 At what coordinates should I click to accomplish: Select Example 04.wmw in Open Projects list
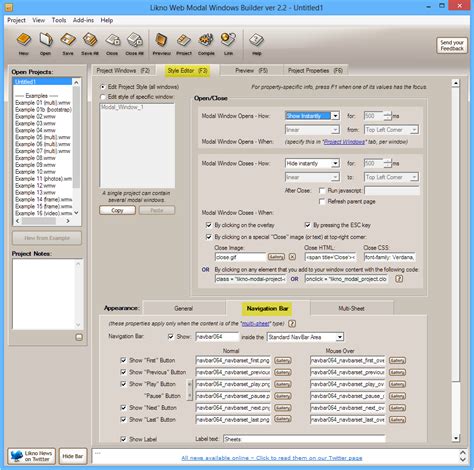(x=35, y=130)
